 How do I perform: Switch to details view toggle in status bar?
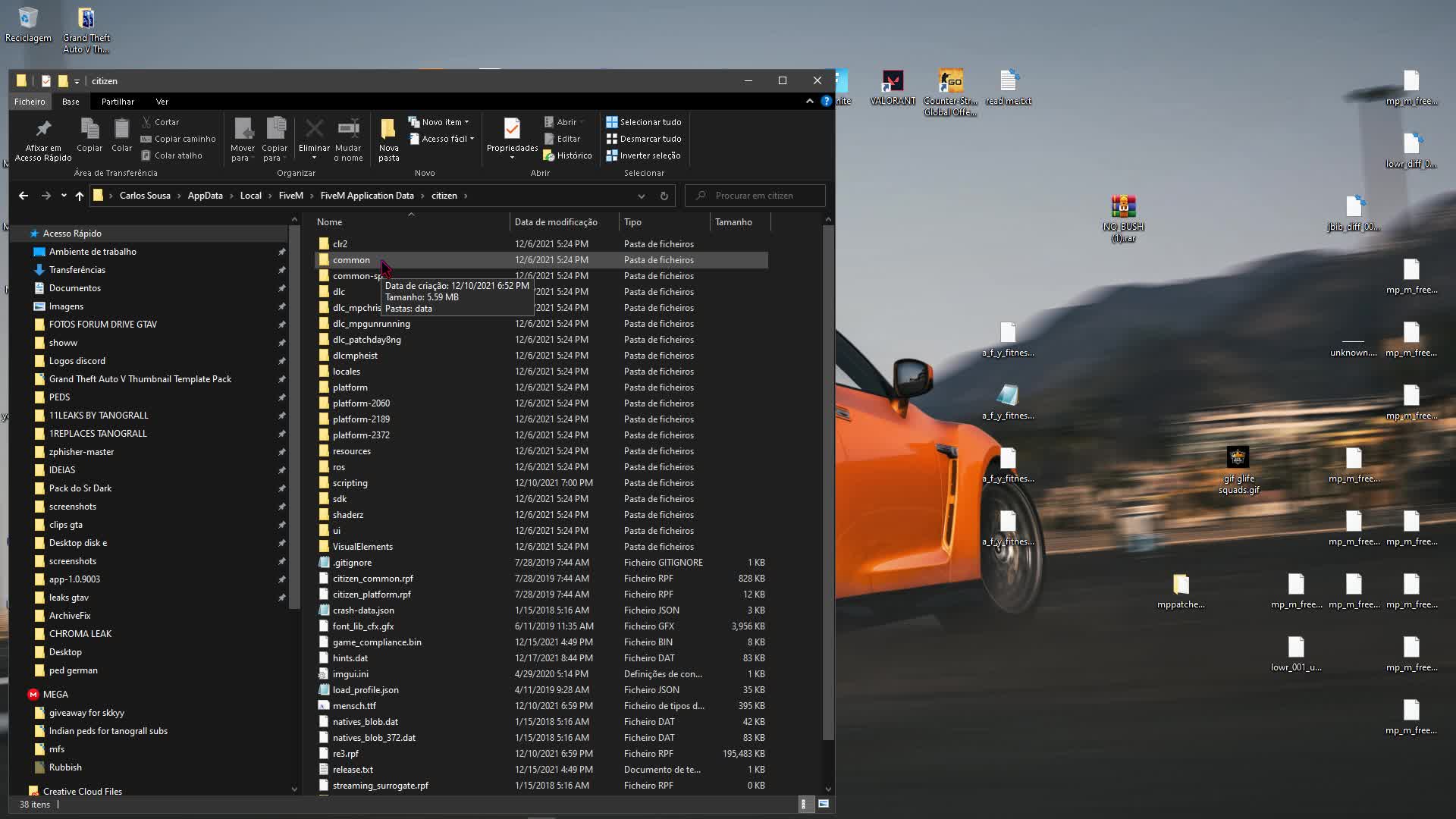[804, 804]
